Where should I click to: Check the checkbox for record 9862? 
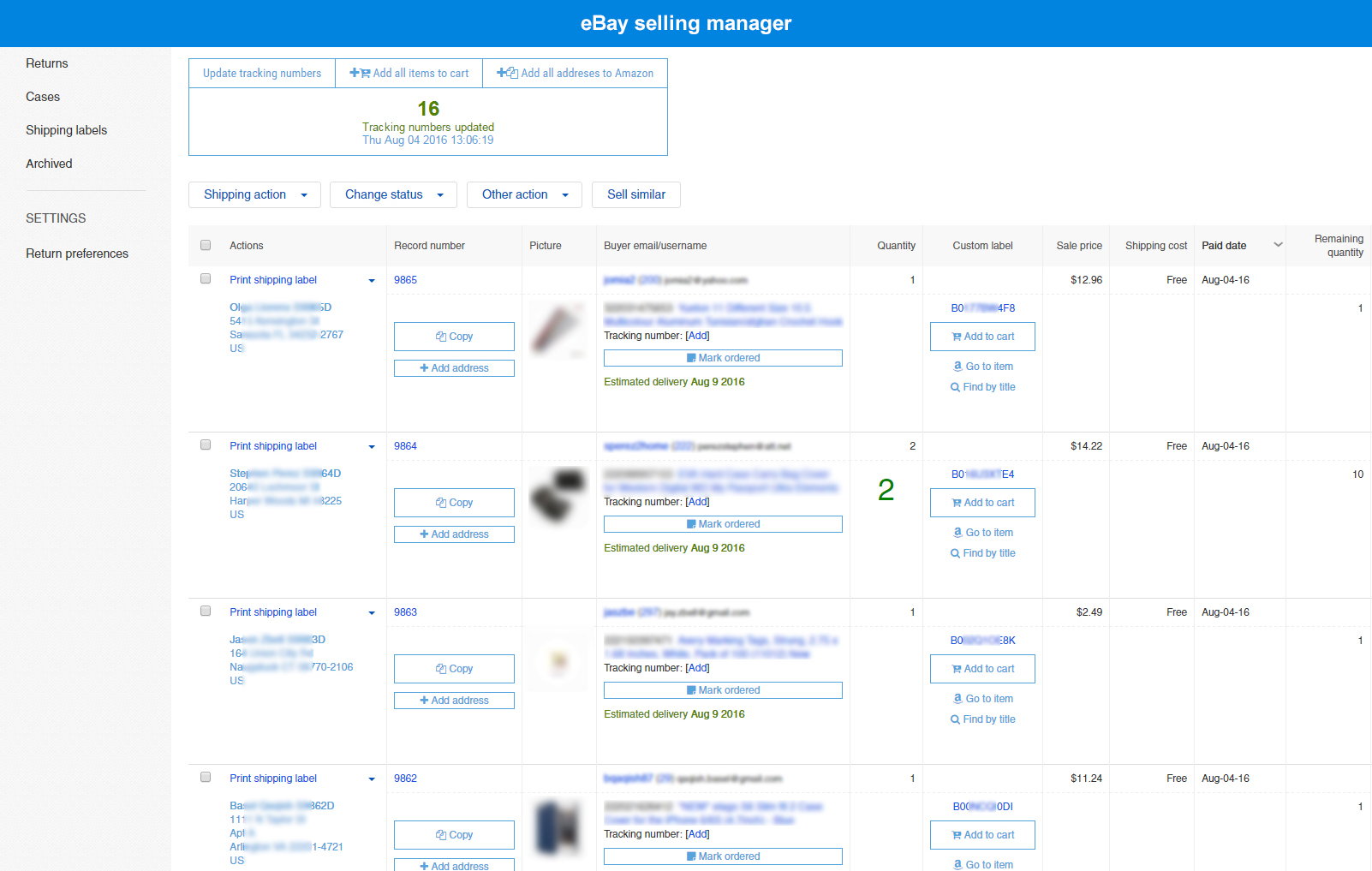[x=206, y=777]
